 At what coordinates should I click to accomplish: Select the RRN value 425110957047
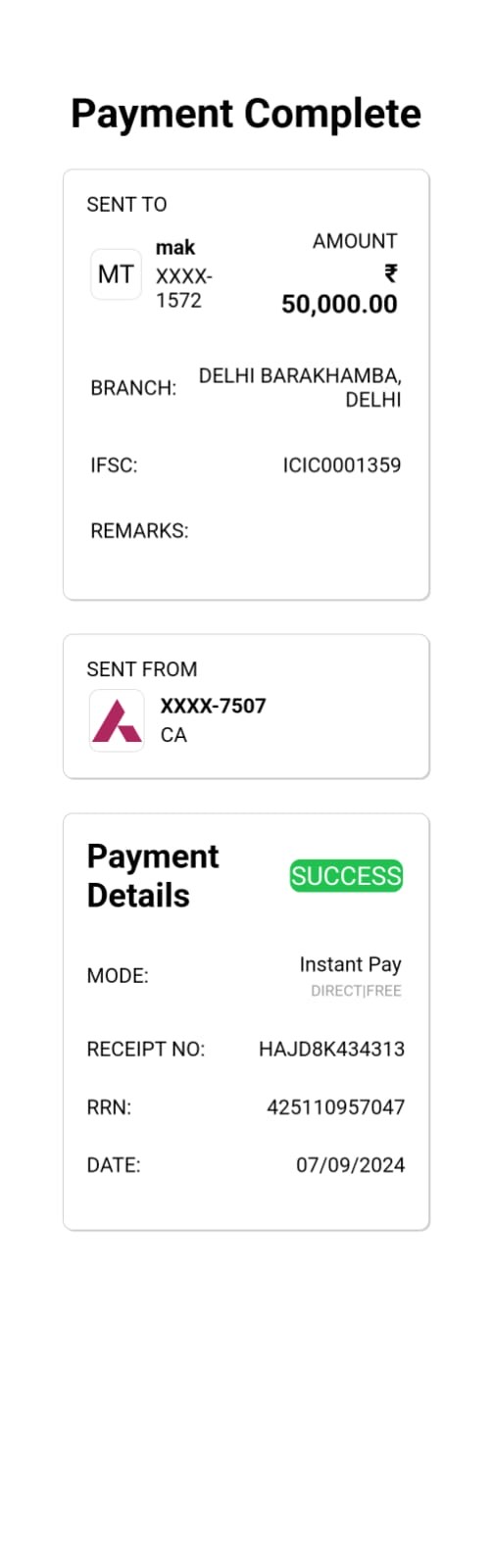[x=335, y=1107]
